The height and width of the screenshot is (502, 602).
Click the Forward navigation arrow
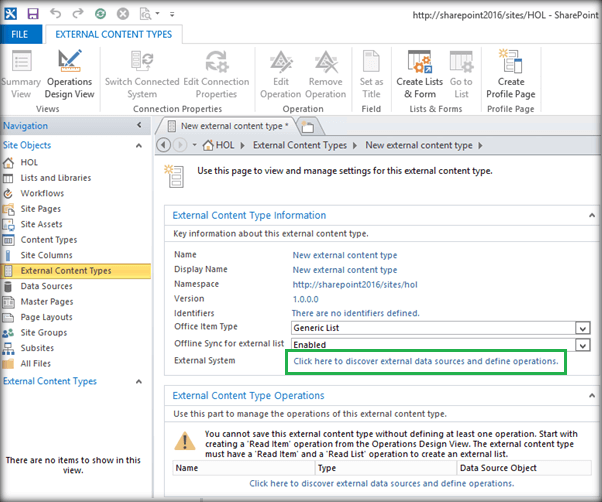[x=180, y=145]
